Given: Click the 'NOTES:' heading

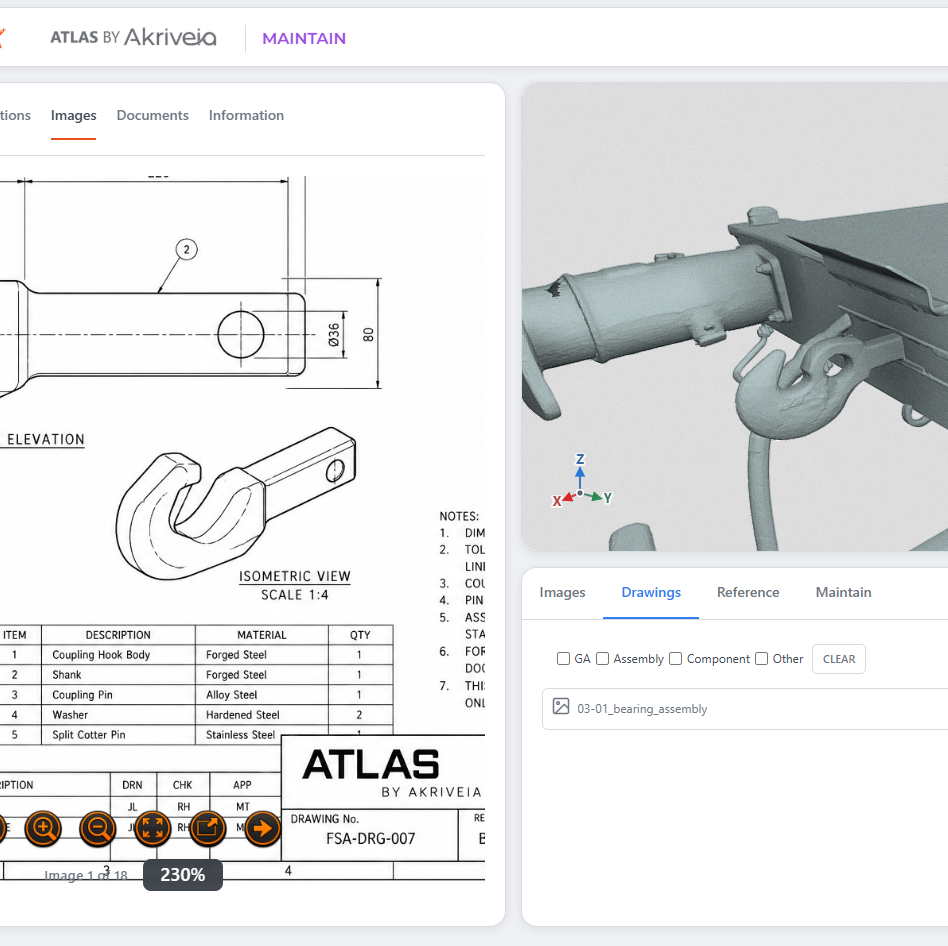Looking at the screenshot, I should [x=459, y=516].
